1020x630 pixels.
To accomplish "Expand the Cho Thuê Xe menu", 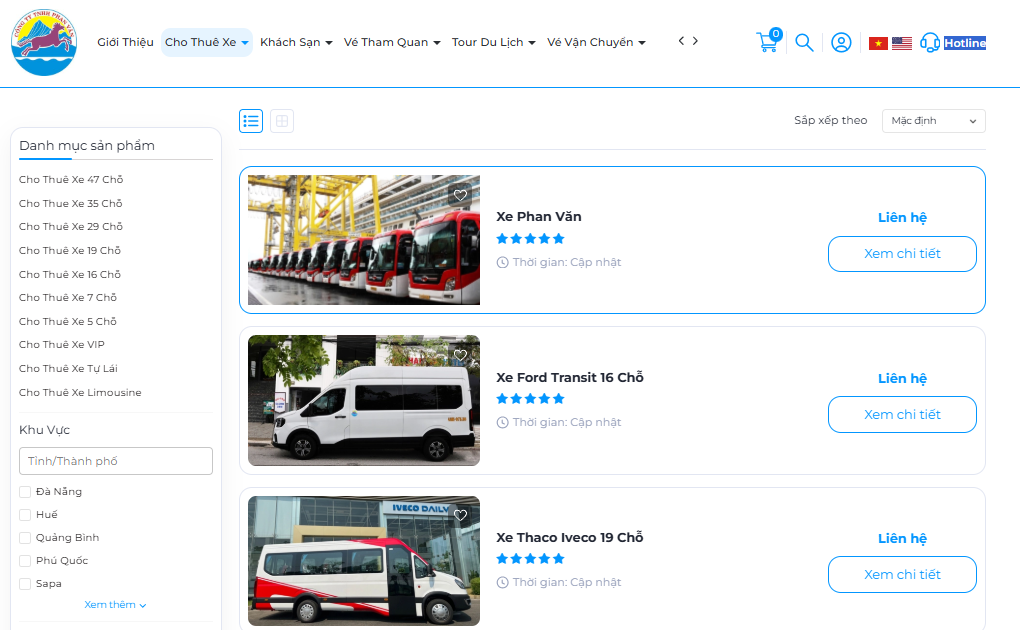I will tap(206, 42).
